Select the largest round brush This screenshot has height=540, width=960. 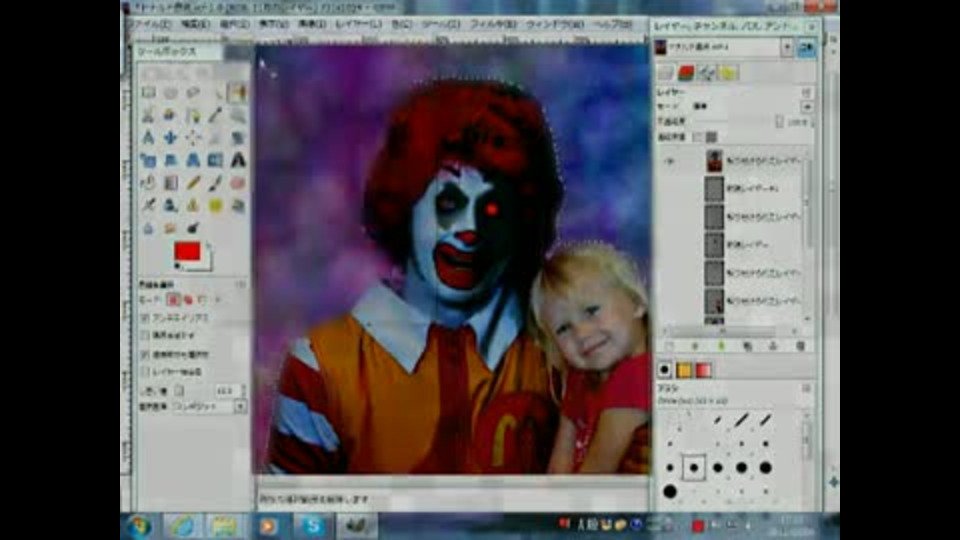(x=670, y=491)
